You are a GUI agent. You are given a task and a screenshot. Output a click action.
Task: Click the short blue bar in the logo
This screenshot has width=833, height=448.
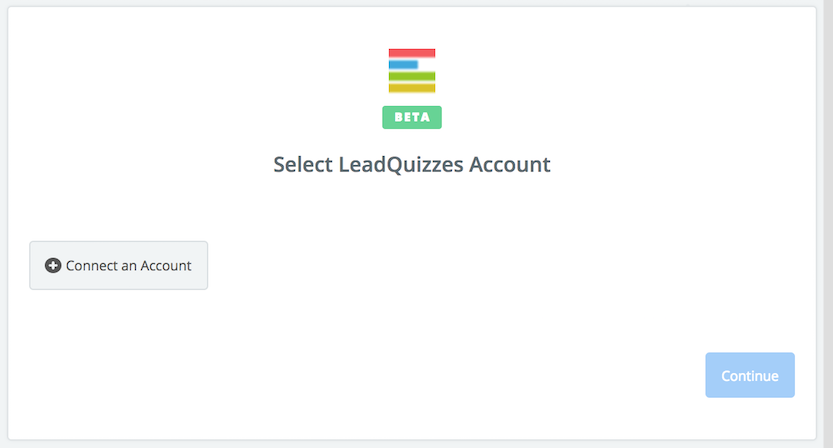point(403,64)
